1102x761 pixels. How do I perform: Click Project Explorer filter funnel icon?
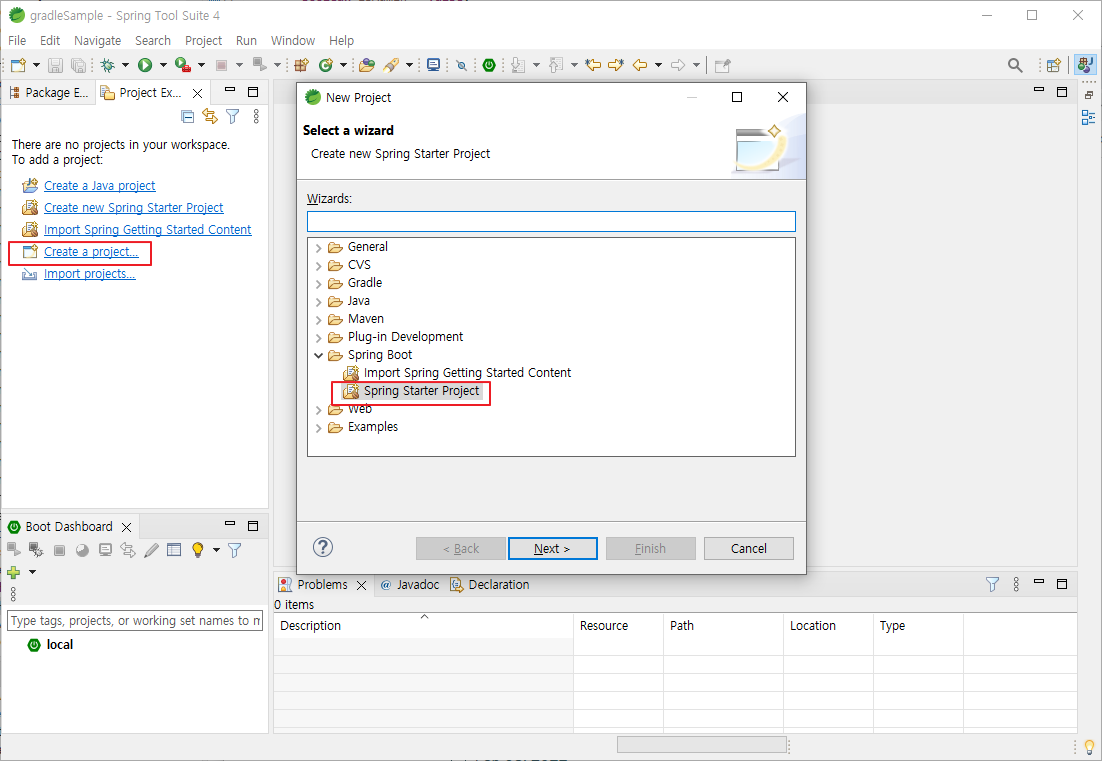(233, 117)
